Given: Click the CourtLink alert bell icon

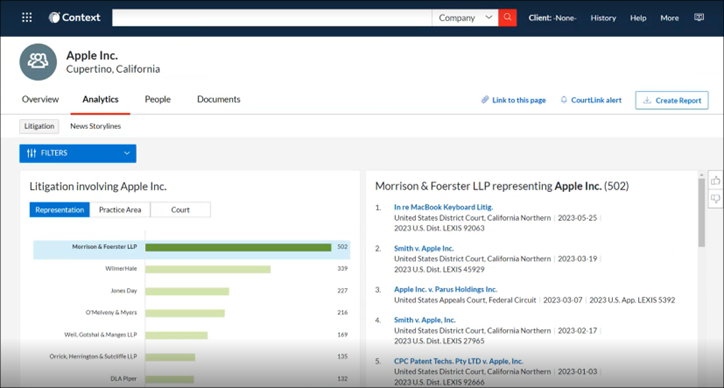Looking at the screenshot, I should tap(564, 100).
